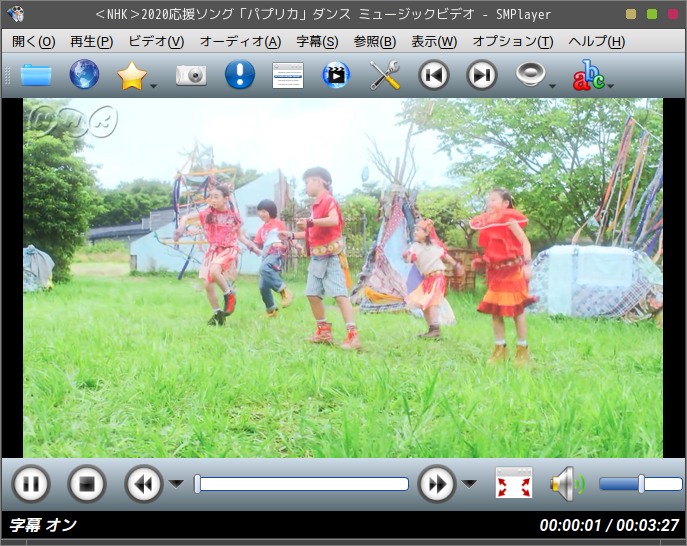Open the オーディオ(A) menu

(x=240, y=42)
